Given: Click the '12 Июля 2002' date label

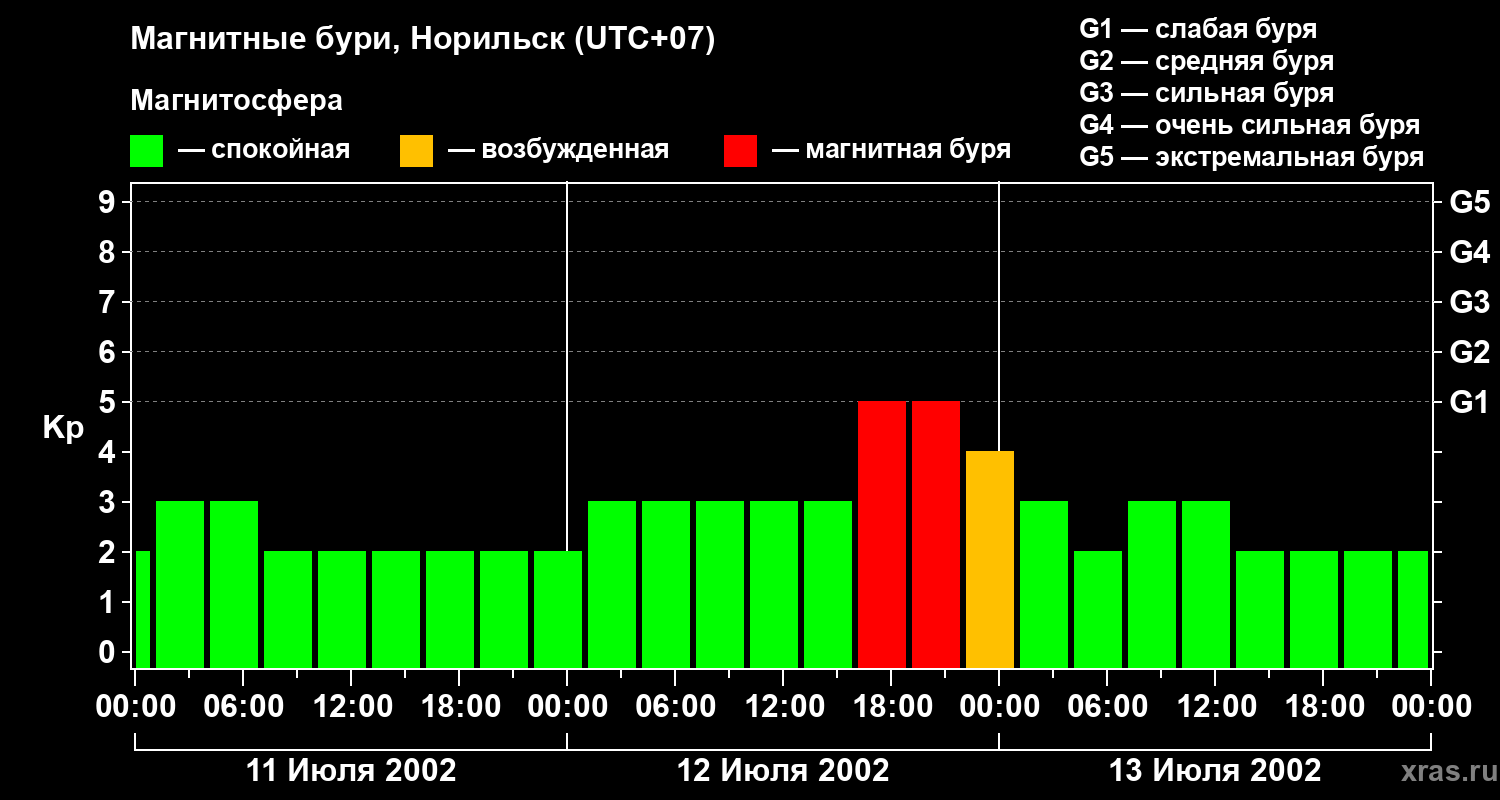Looking at the screenshot, I should point(783,771).
